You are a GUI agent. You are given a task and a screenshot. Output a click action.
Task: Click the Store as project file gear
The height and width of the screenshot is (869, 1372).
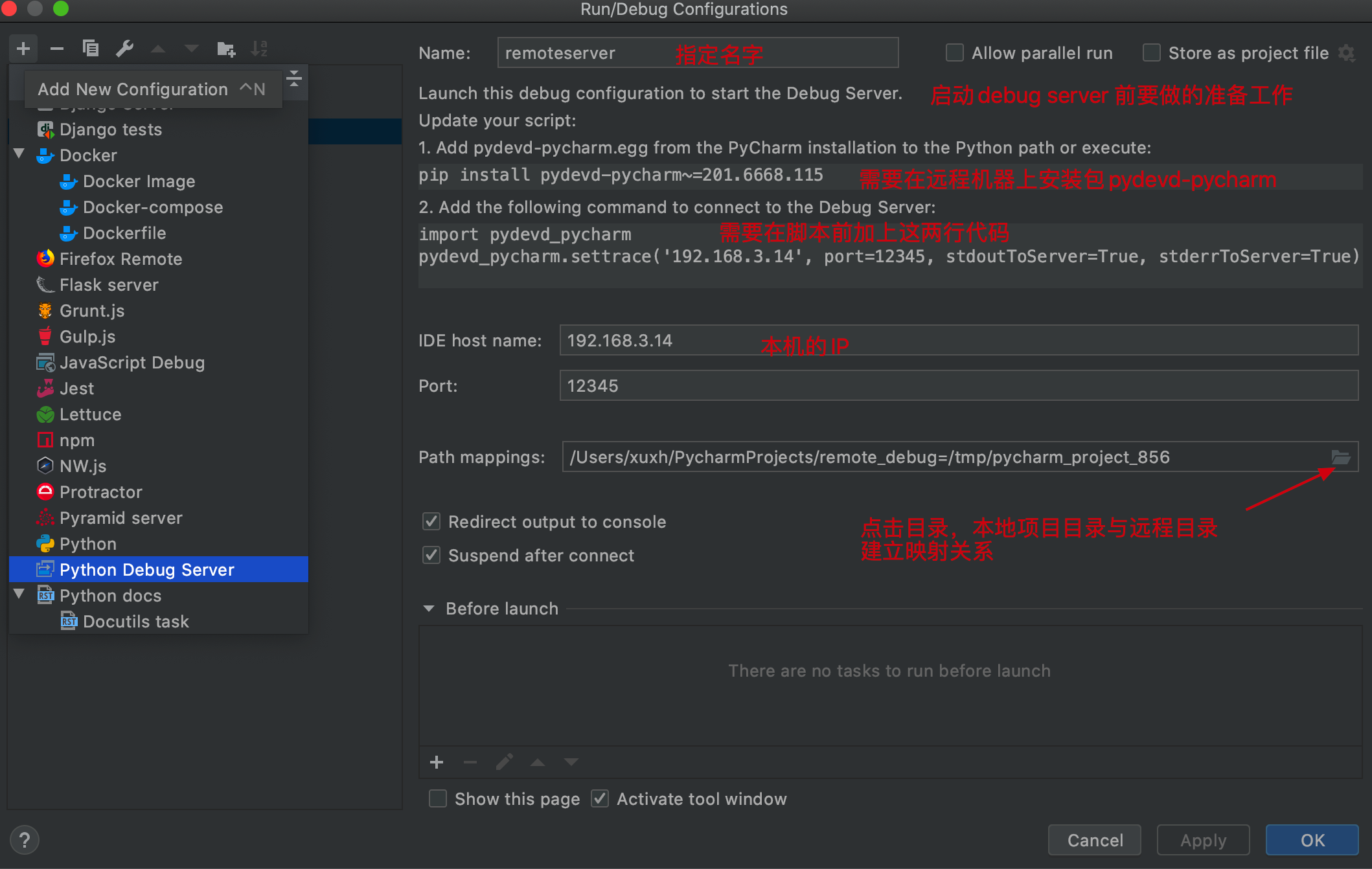[x=1347, y=53]
